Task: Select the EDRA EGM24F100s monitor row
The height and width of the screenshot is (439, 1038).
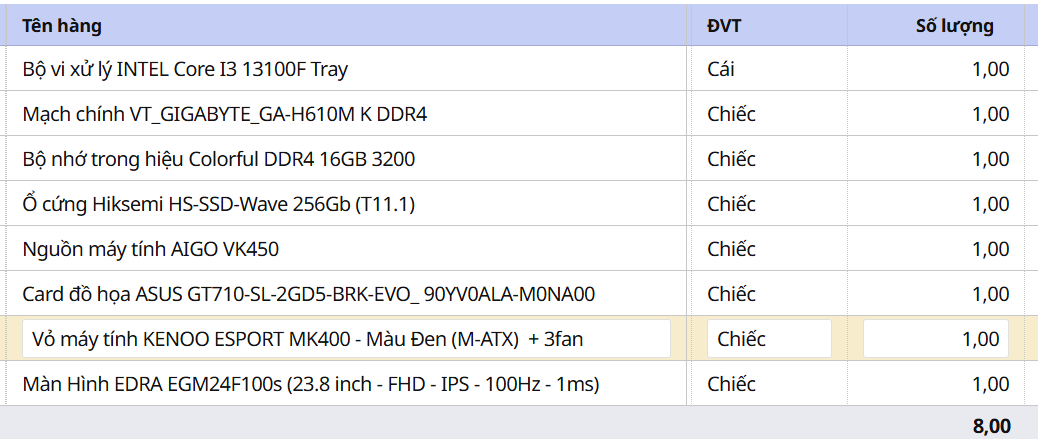Action: pos(310,384)
